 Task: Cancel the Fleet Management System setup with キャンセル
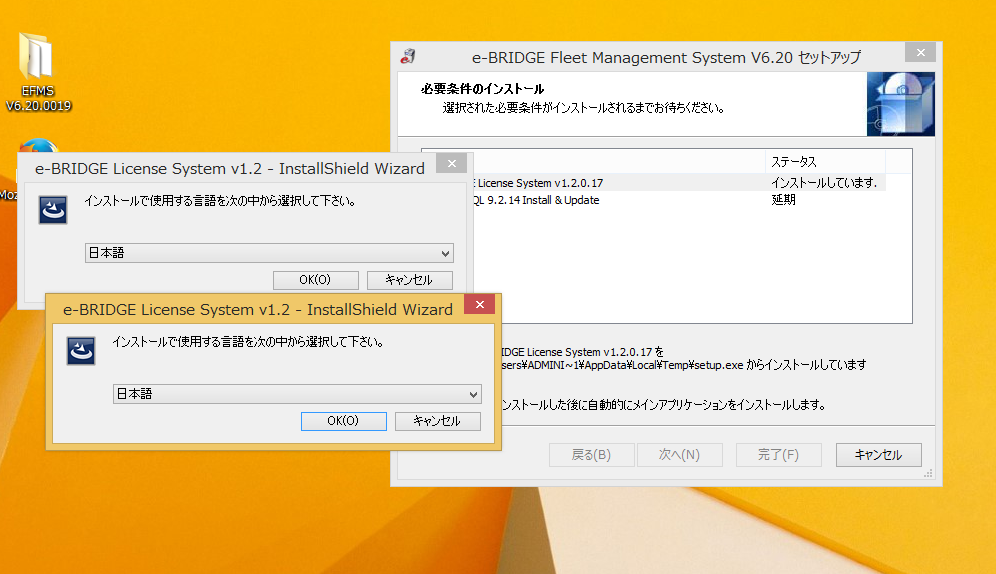pos(878,455)
